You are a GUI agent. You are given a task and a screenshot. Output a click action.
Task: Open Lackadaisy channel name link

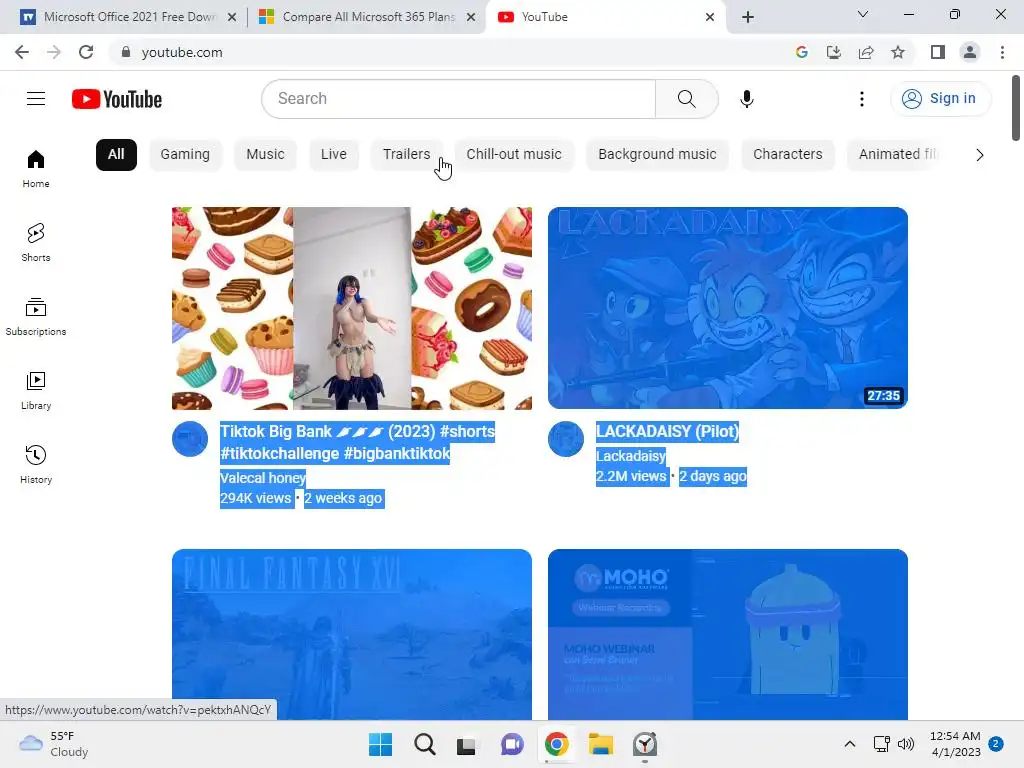[631, 456]
